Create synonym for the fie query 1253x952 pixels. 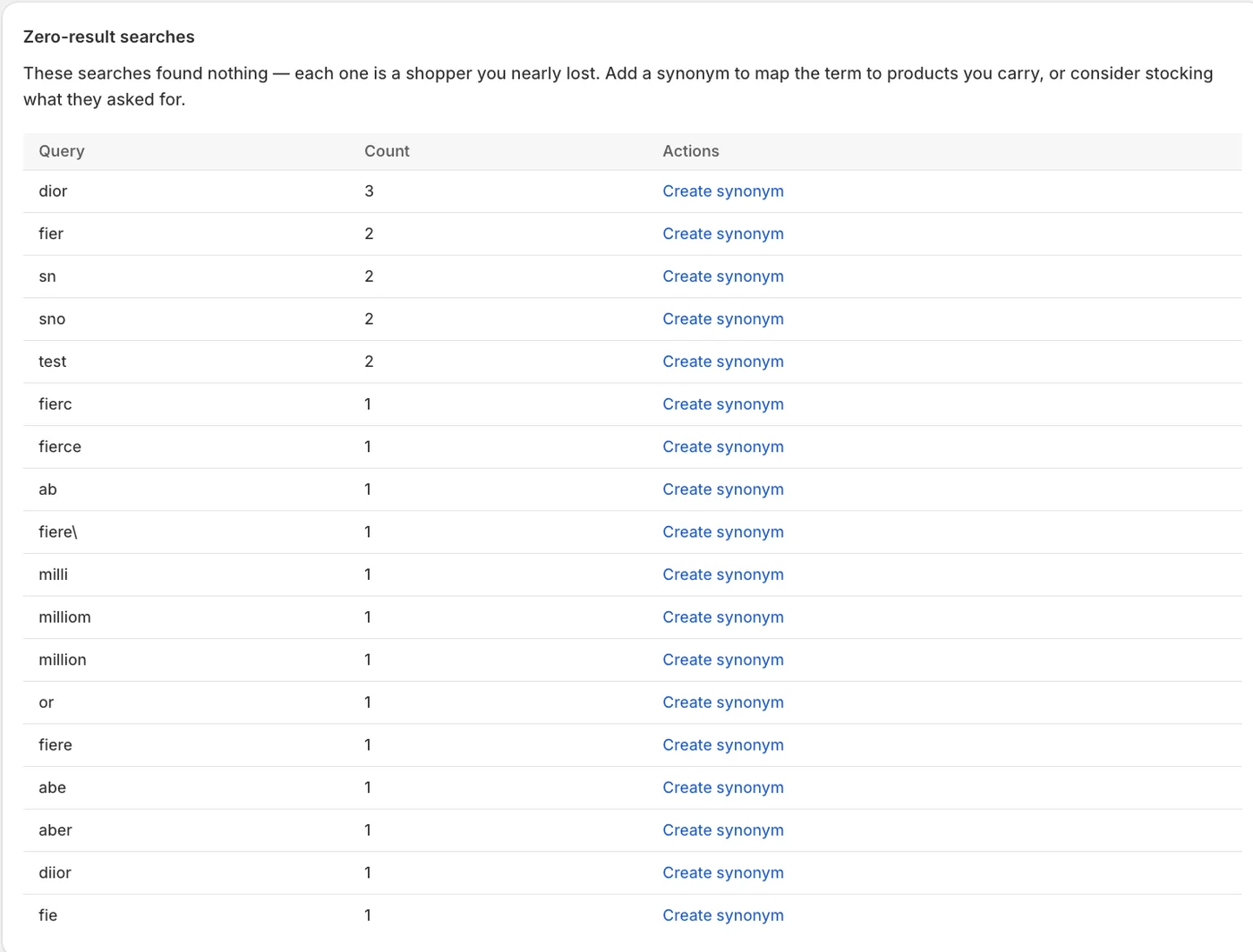coord(723,915)
